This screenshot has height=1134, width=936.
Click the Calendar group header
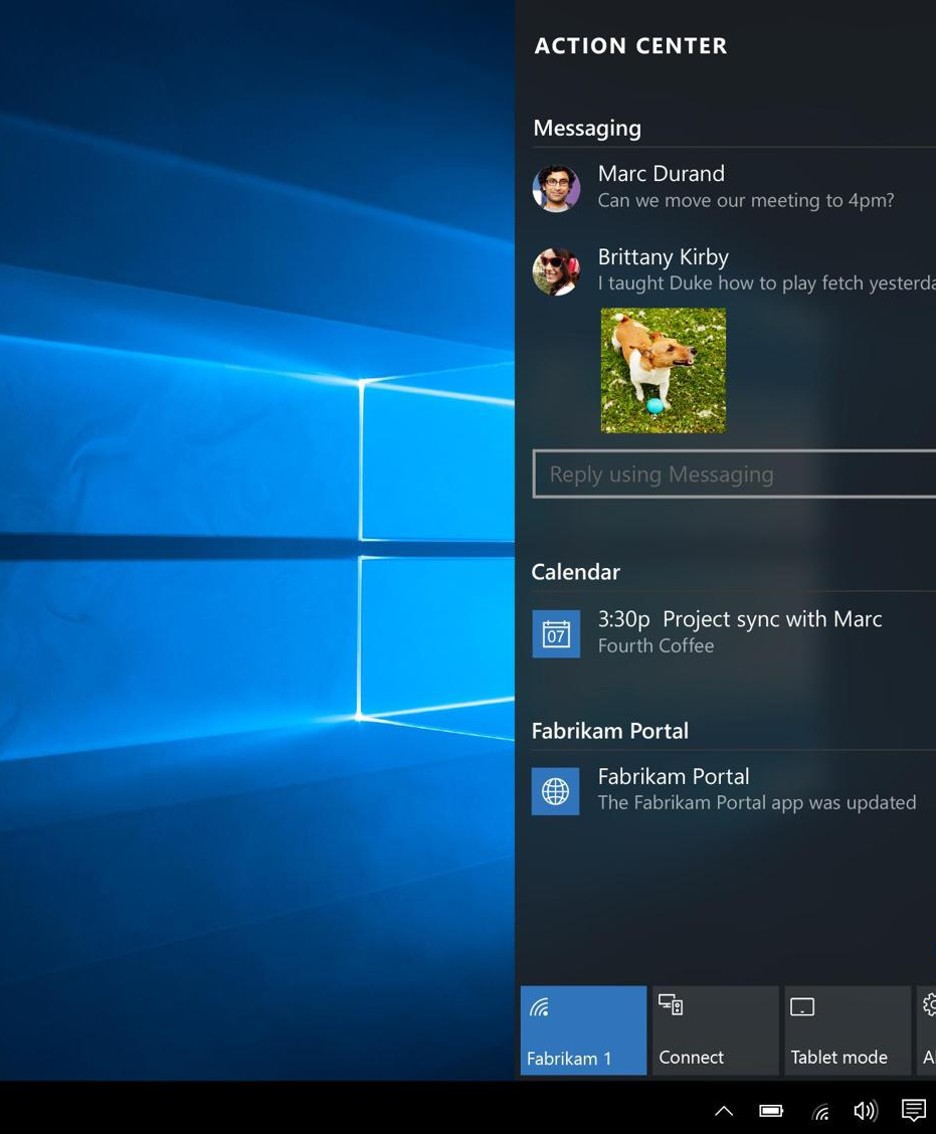point(576,572)
